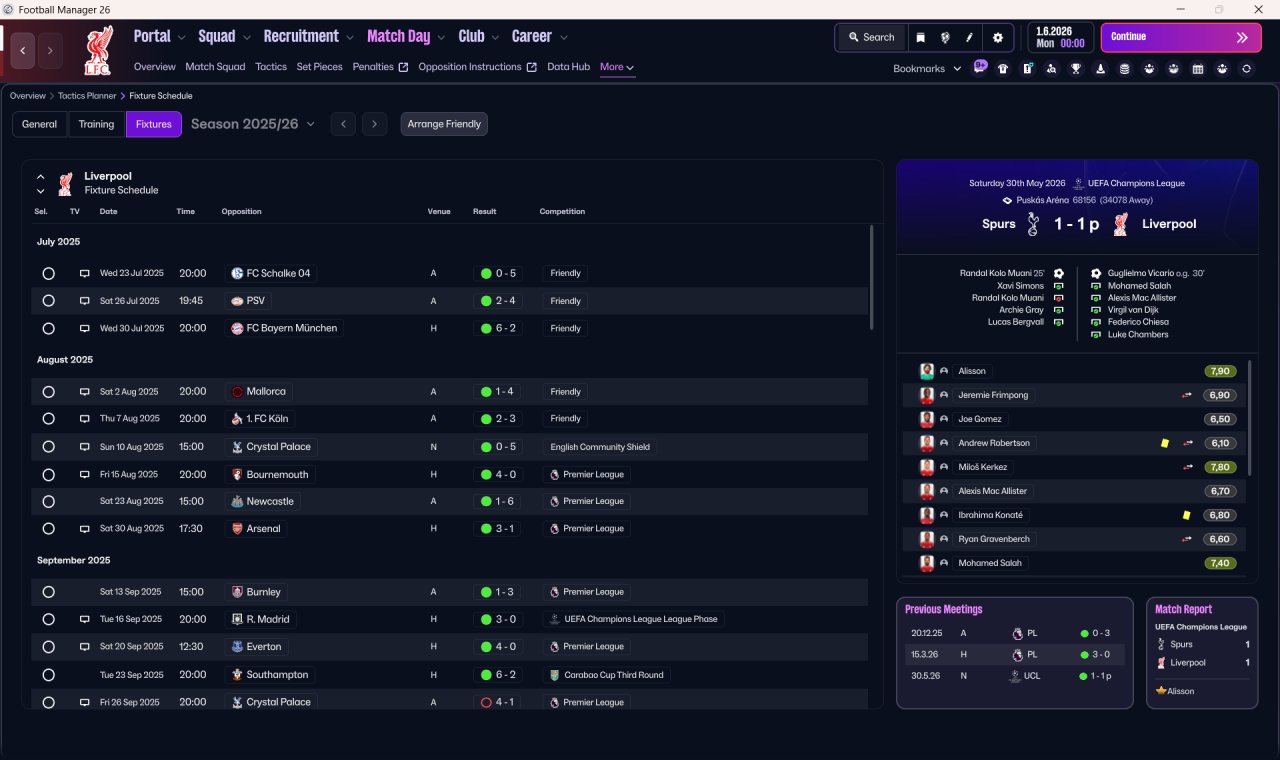Expand the Squad menu dropdown
Viewport: 1280px width, 760px height.
(x=246, y=37)
